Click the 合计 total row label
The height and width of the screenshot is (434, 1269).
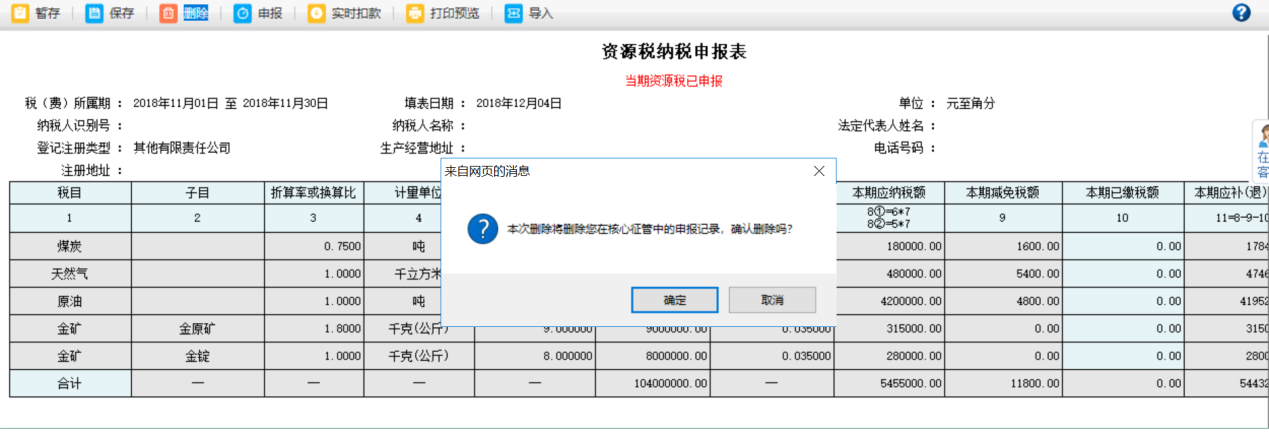pyautogui.click(x=70, y=383)
